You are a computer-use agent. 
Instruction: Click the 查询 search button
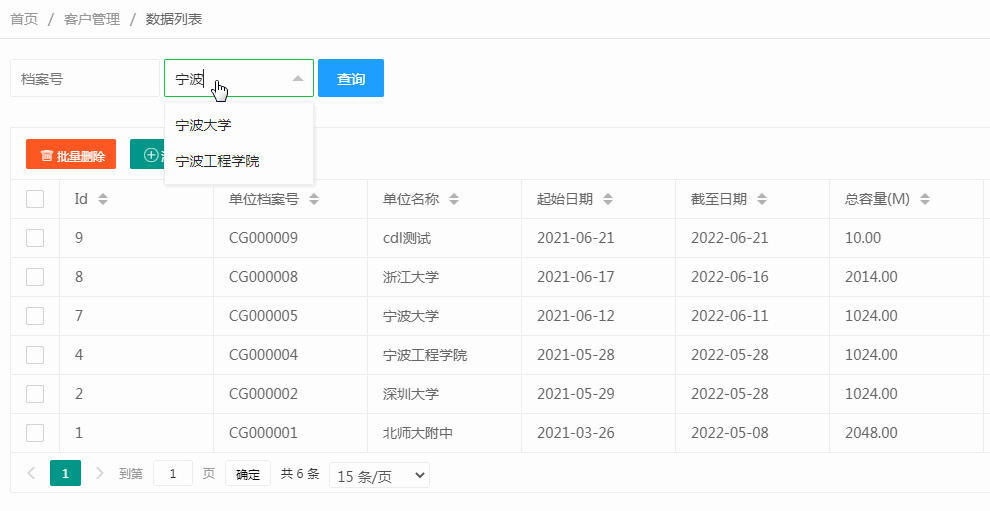click(x=351, y=78)
